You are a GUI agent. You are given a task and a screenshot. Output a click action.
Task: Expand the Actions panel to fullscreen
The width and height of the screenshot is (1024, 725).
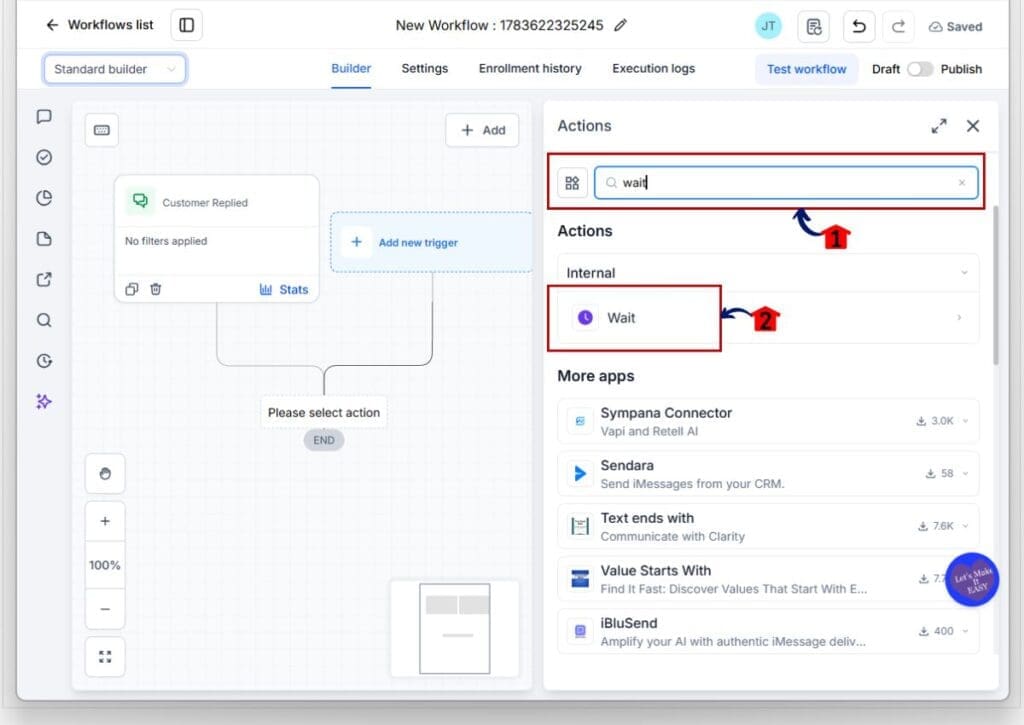point(938,126)
